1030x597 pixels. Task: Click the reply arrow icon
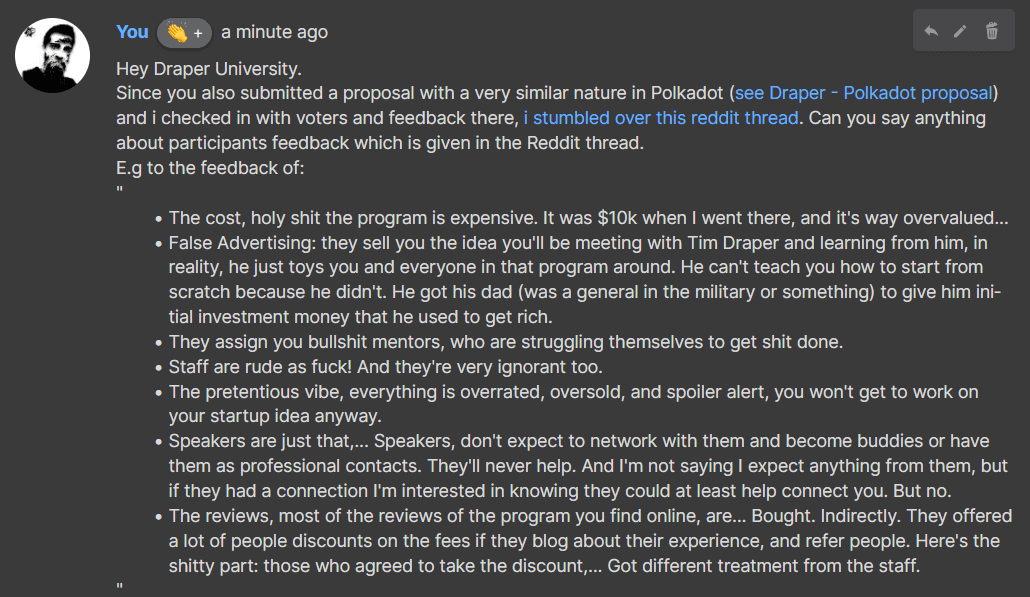click(931, 31)
